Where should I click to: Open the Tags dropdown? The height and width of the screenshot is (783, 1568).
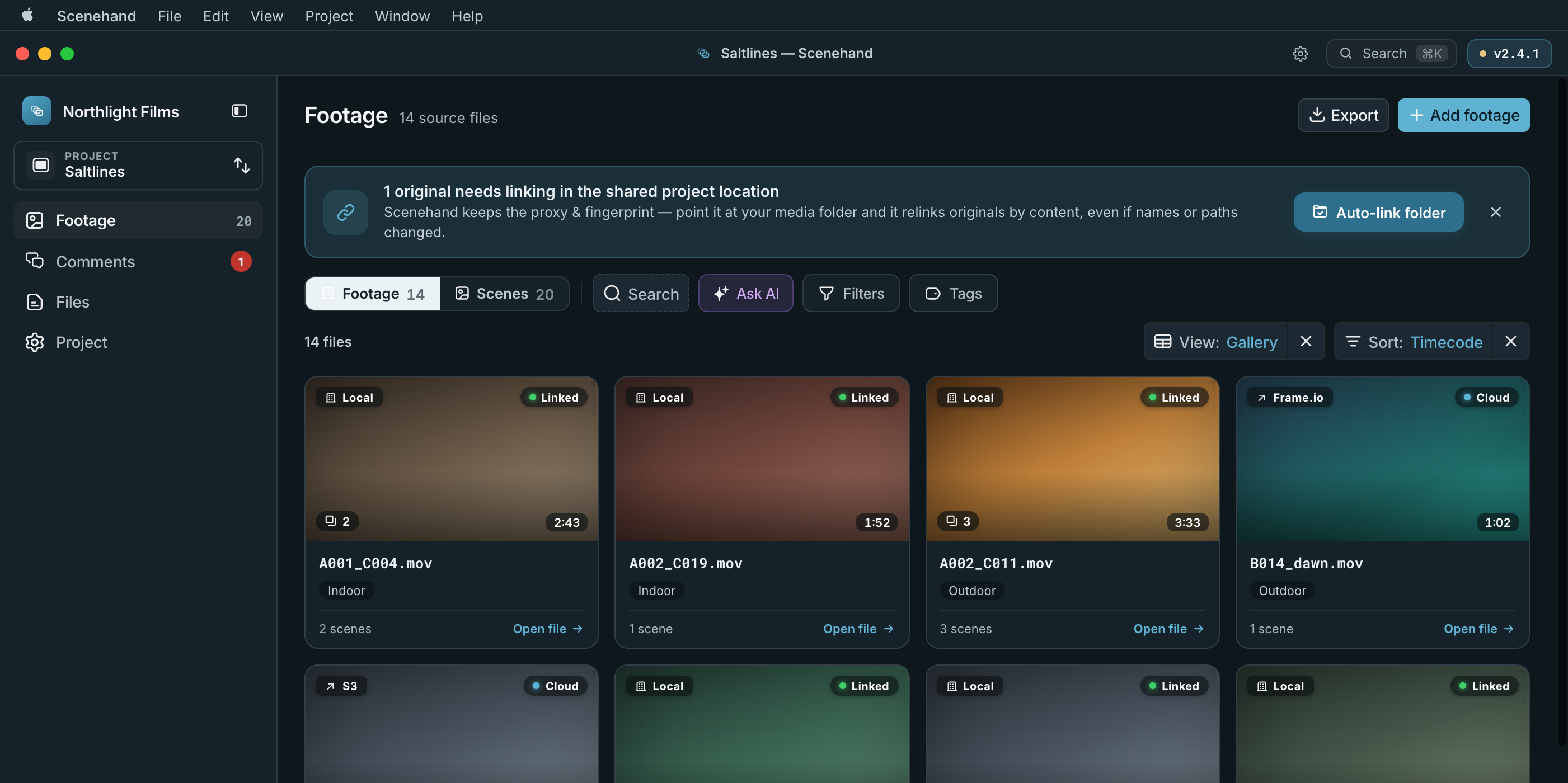pos(953,293)
